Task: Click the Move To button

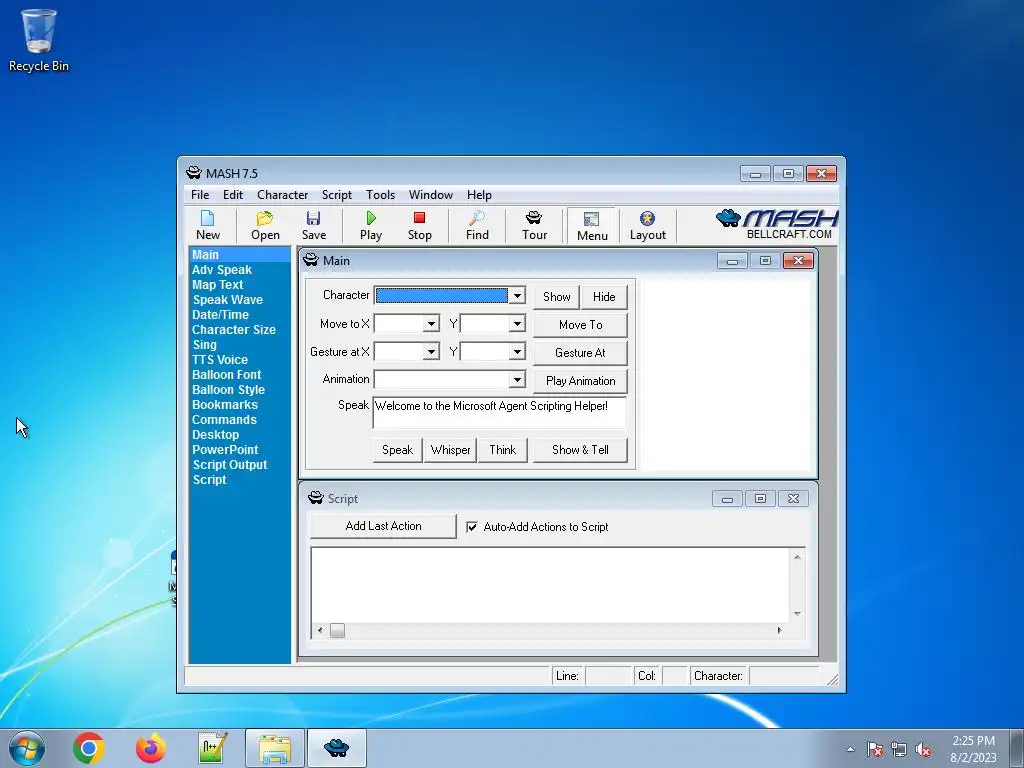Action: click(581, 325)
